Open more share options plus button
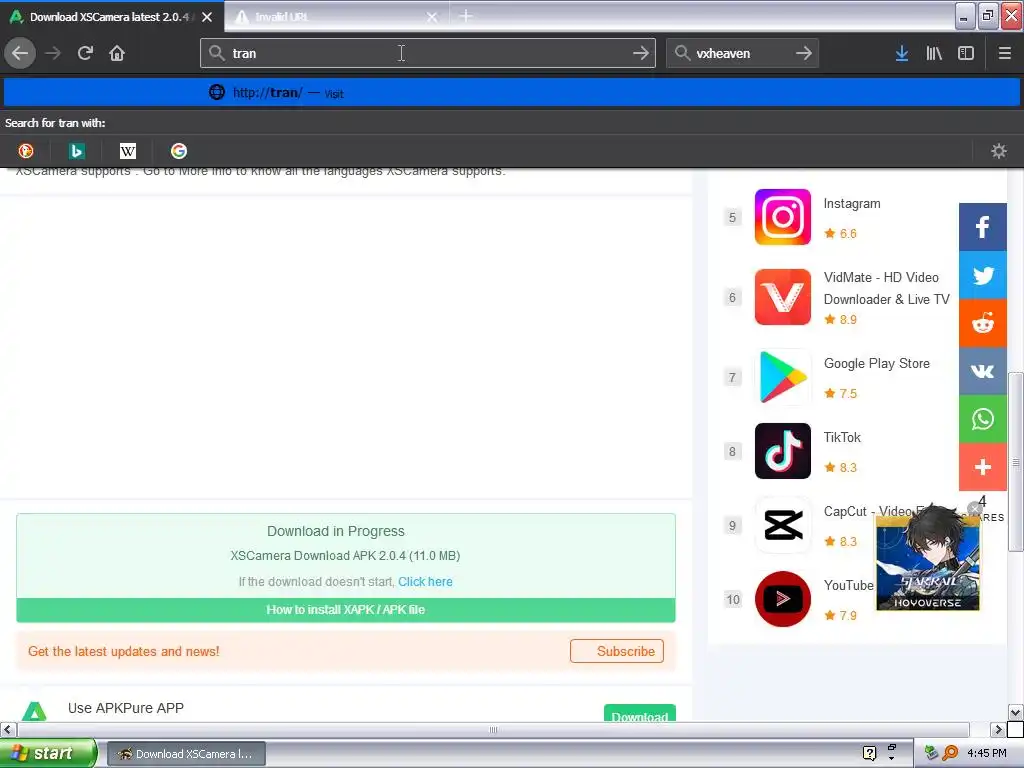 (x=982, y=467)
